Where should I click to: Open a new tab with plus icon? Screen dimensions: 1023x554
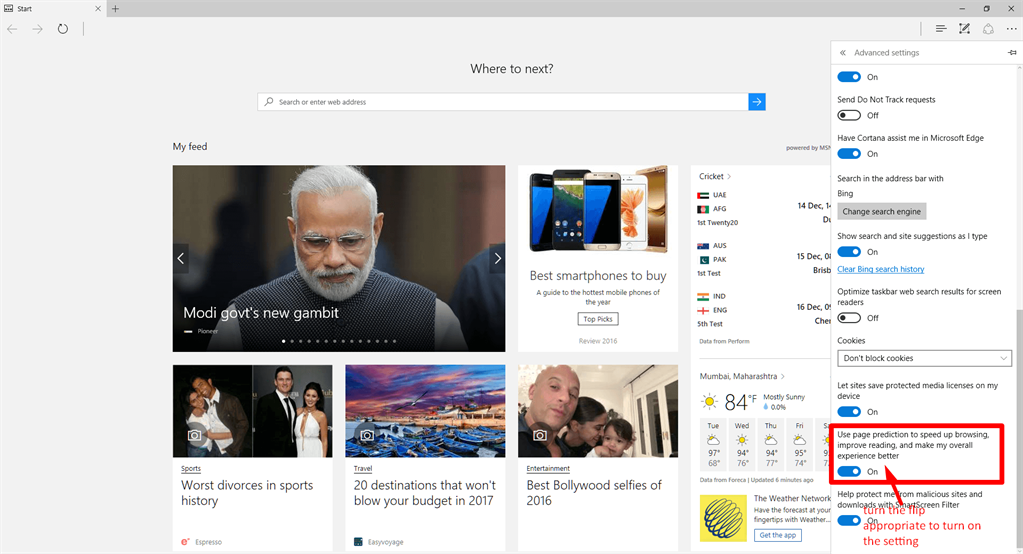pyautogui.click(x=115, y=8)
